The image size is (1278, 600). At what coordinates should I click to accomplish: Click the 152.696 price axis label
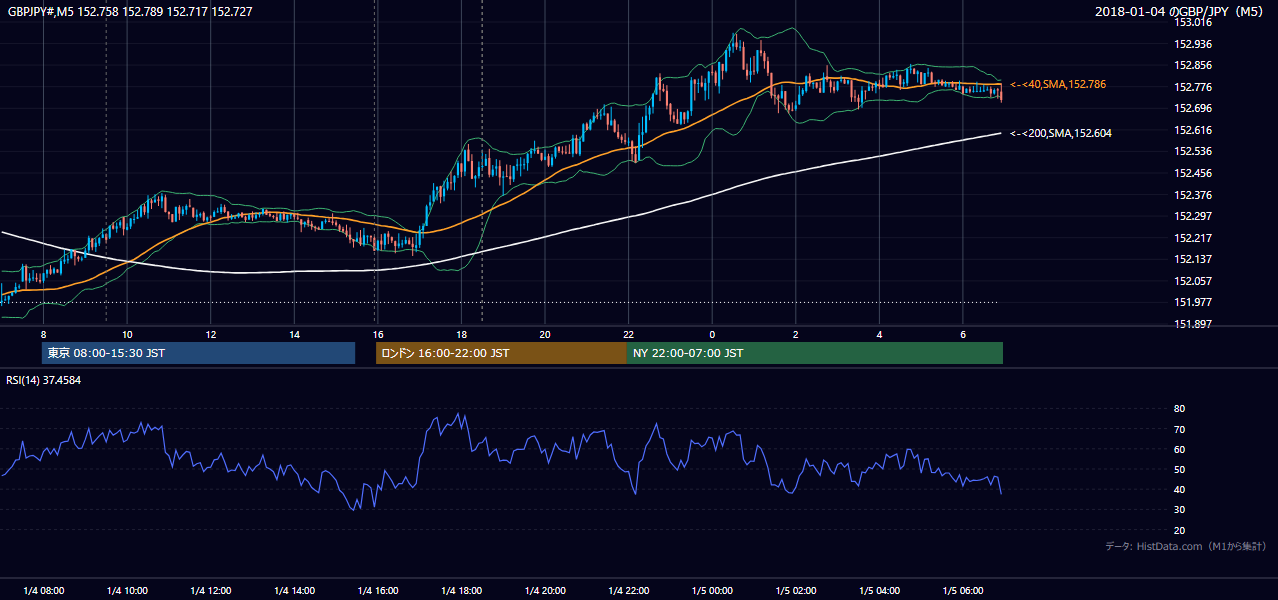[1194, 108]
